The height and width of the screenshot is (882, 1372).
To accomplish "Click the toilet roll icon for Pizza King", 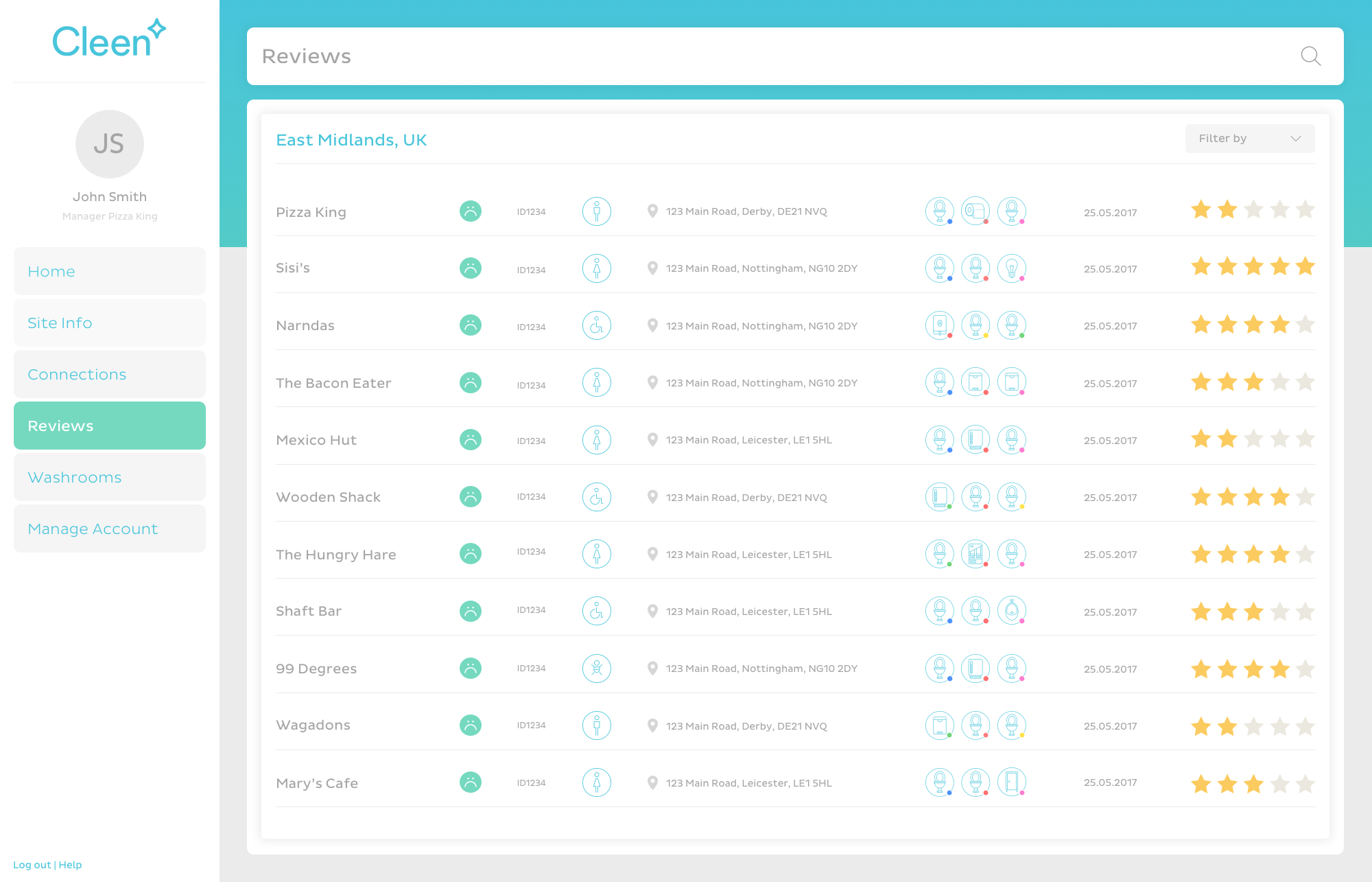I will [x=975, y=211].
